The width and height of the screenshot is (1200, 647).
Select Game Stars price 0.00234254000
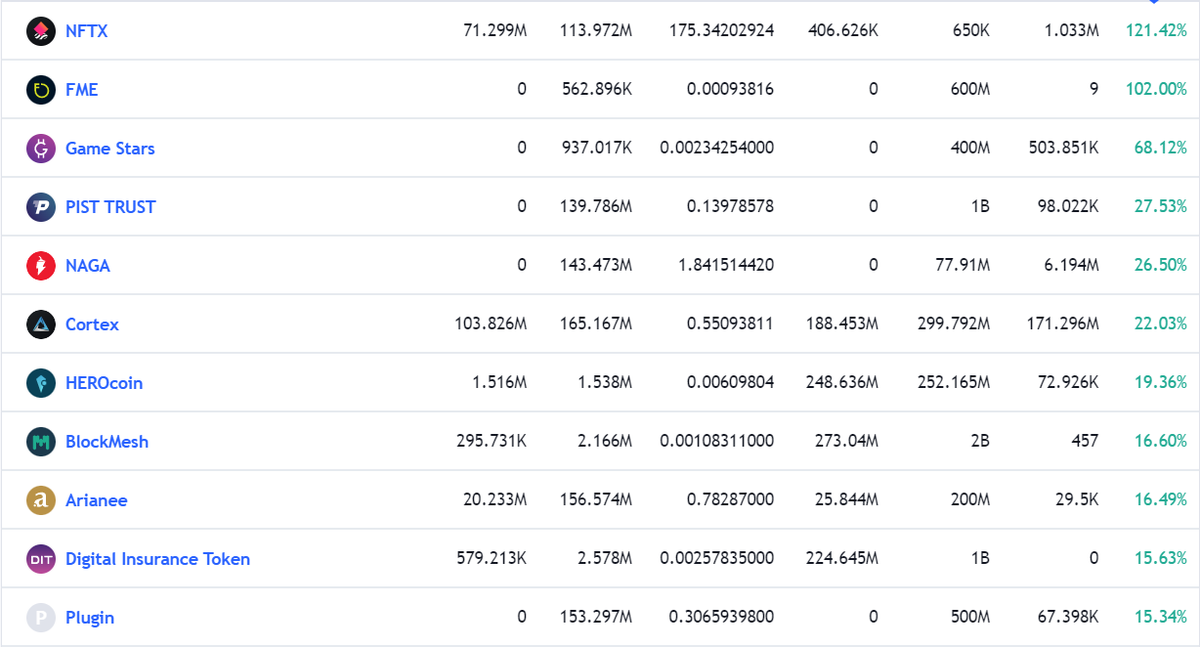click(717, 148)
